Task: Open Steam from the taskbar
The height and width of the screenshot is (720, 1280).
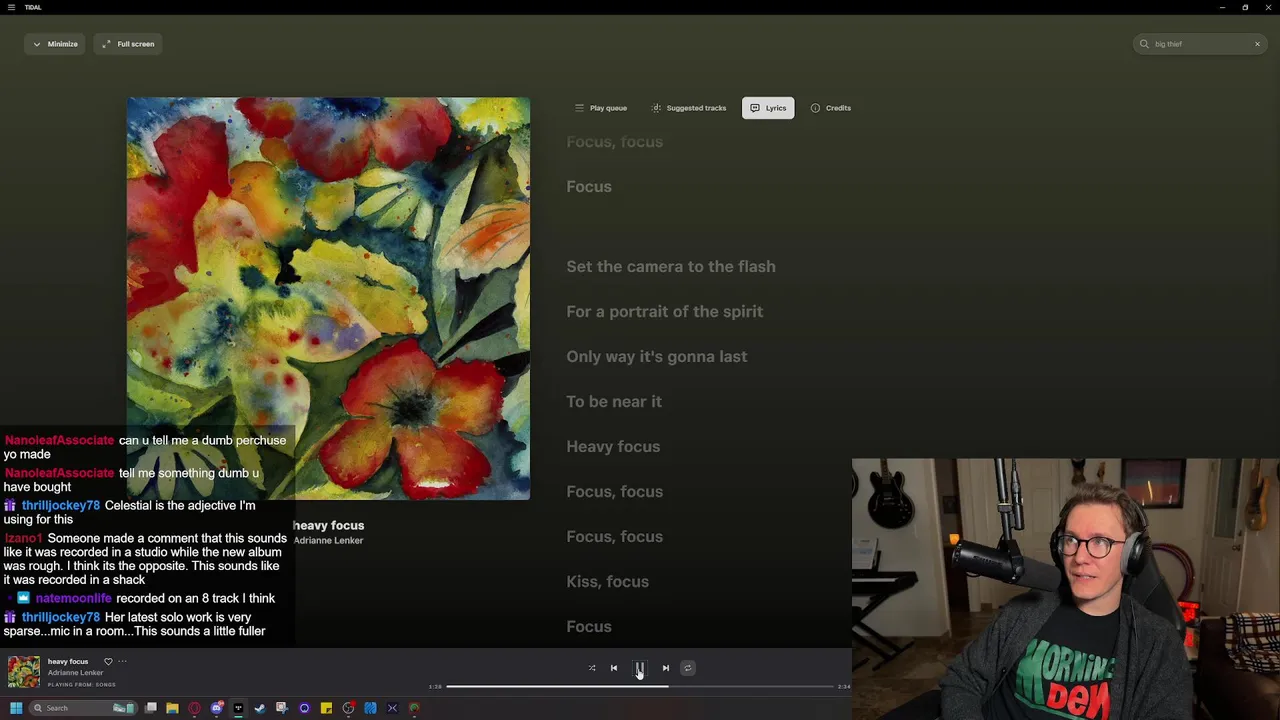Action: tap(260, 708)
